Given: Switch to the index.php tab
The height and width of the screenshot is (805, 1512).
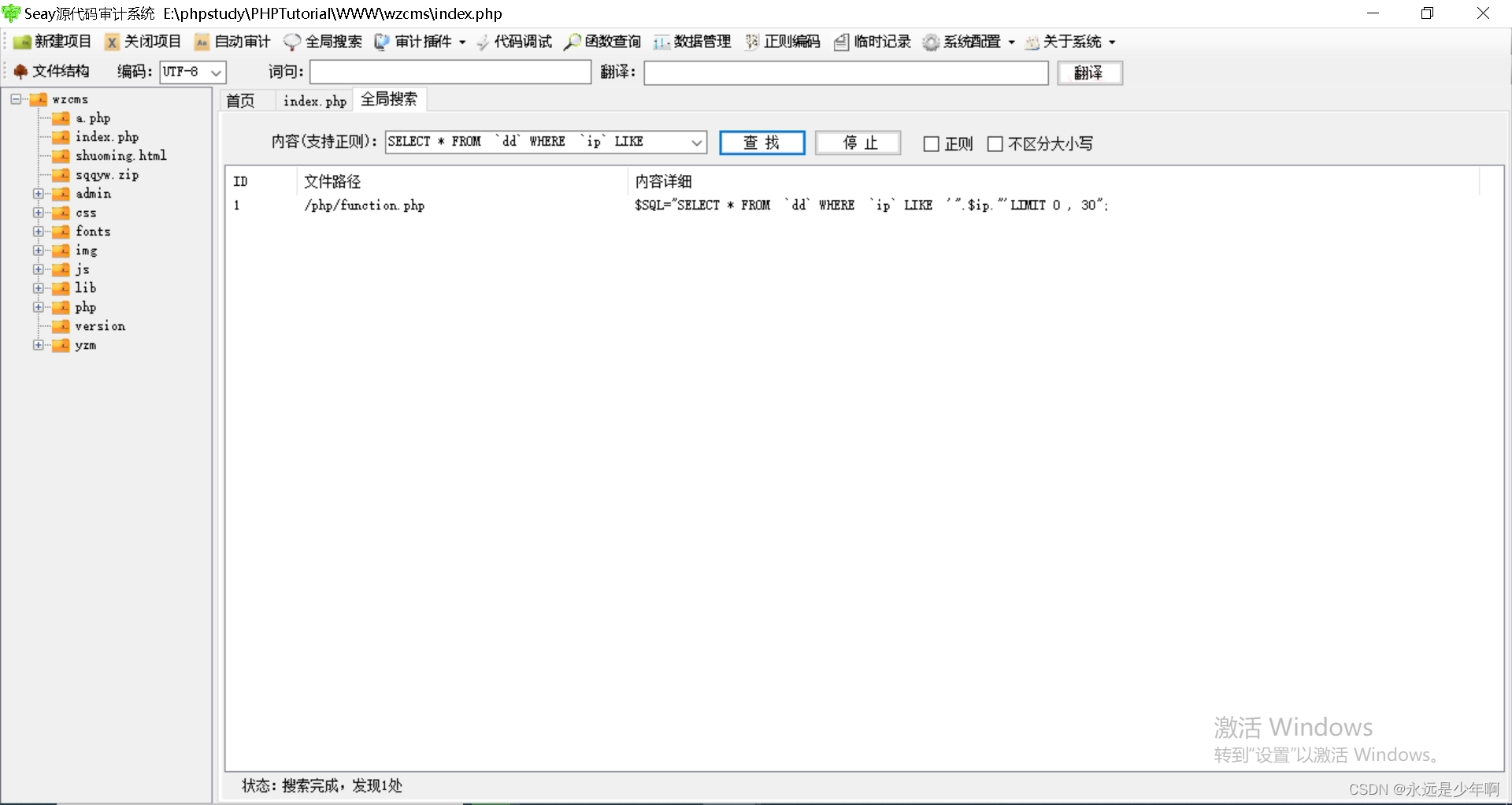Looking at the screenshot, I should [313, 100].
